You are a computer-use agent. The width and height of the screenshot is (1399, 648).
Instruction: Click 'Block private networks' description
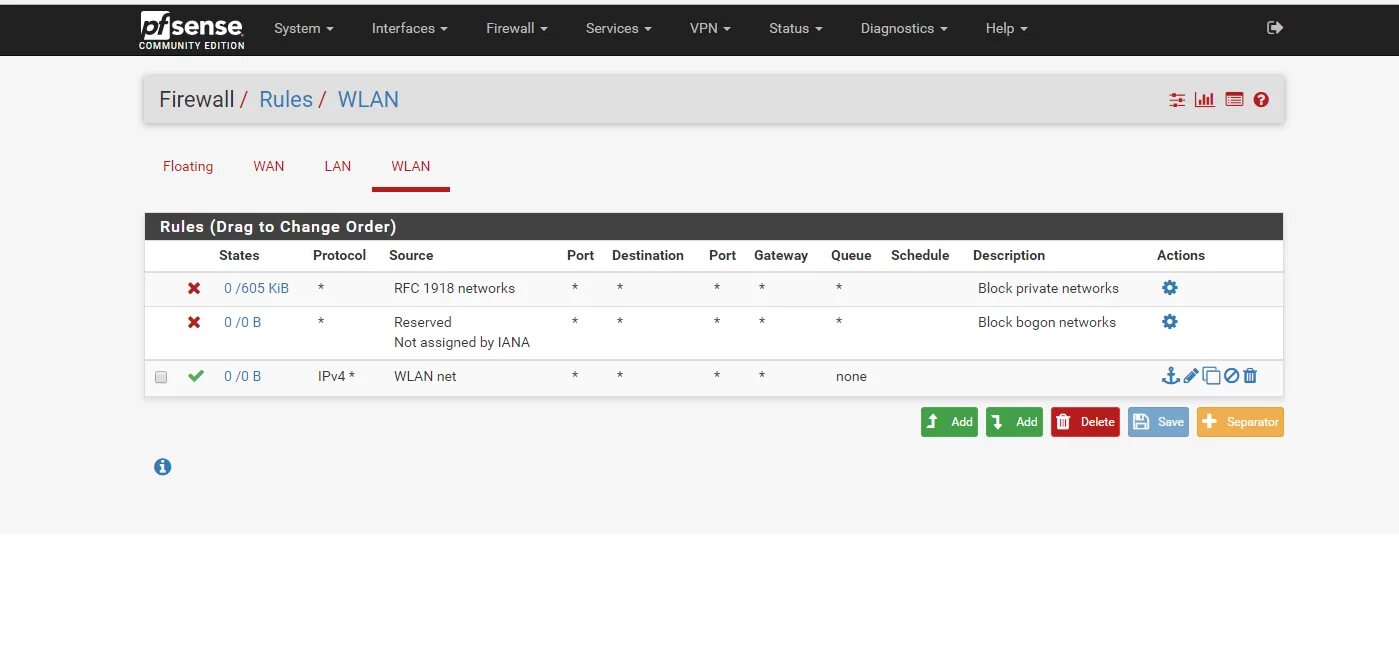1048,288
